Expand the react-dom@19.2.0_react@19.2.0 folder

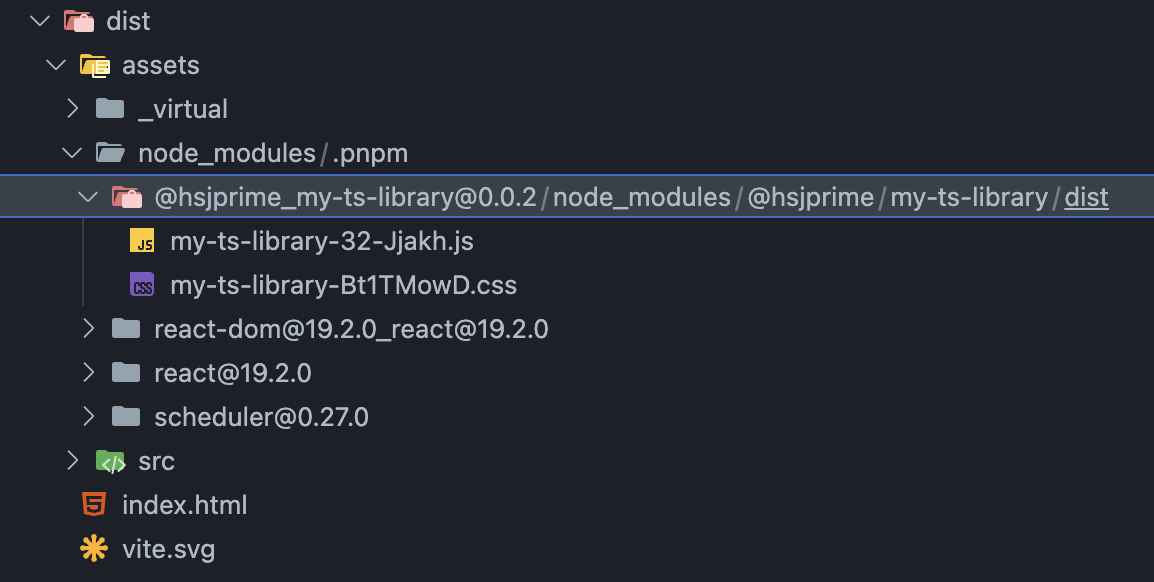tap(87, 329)
